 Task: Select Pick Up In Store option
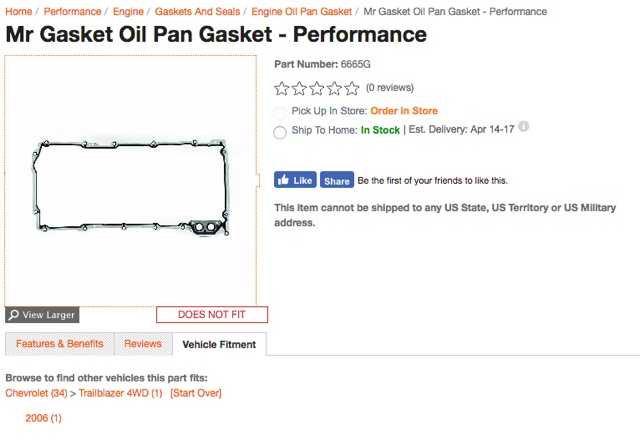tap(280, 112)
